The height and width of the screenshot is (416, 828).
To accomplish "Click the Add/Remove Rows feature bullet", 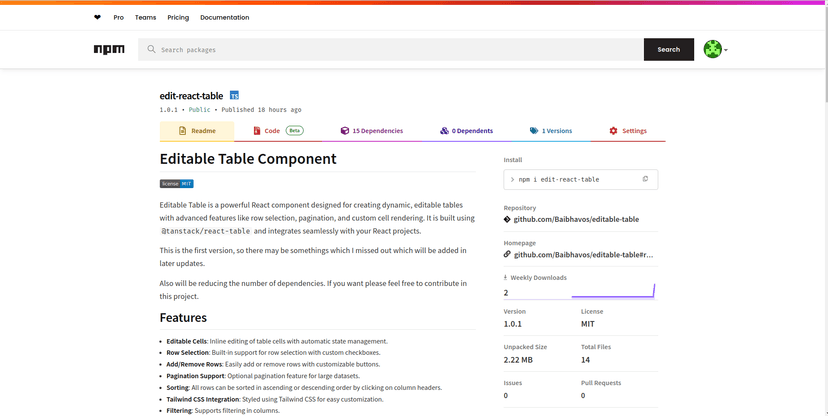I will coord(274,364).
